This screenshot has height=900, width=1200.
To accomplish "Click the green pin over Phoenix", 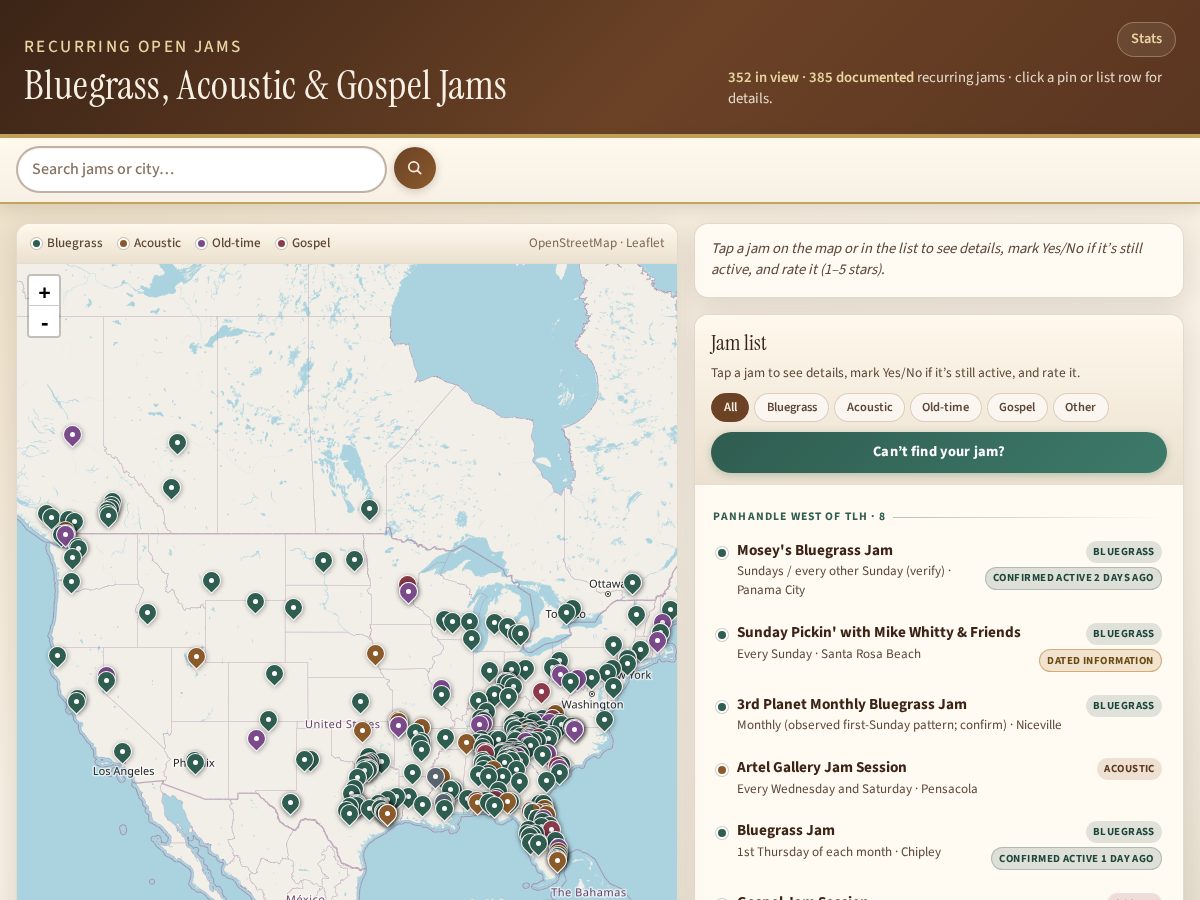I will point(195,763).
